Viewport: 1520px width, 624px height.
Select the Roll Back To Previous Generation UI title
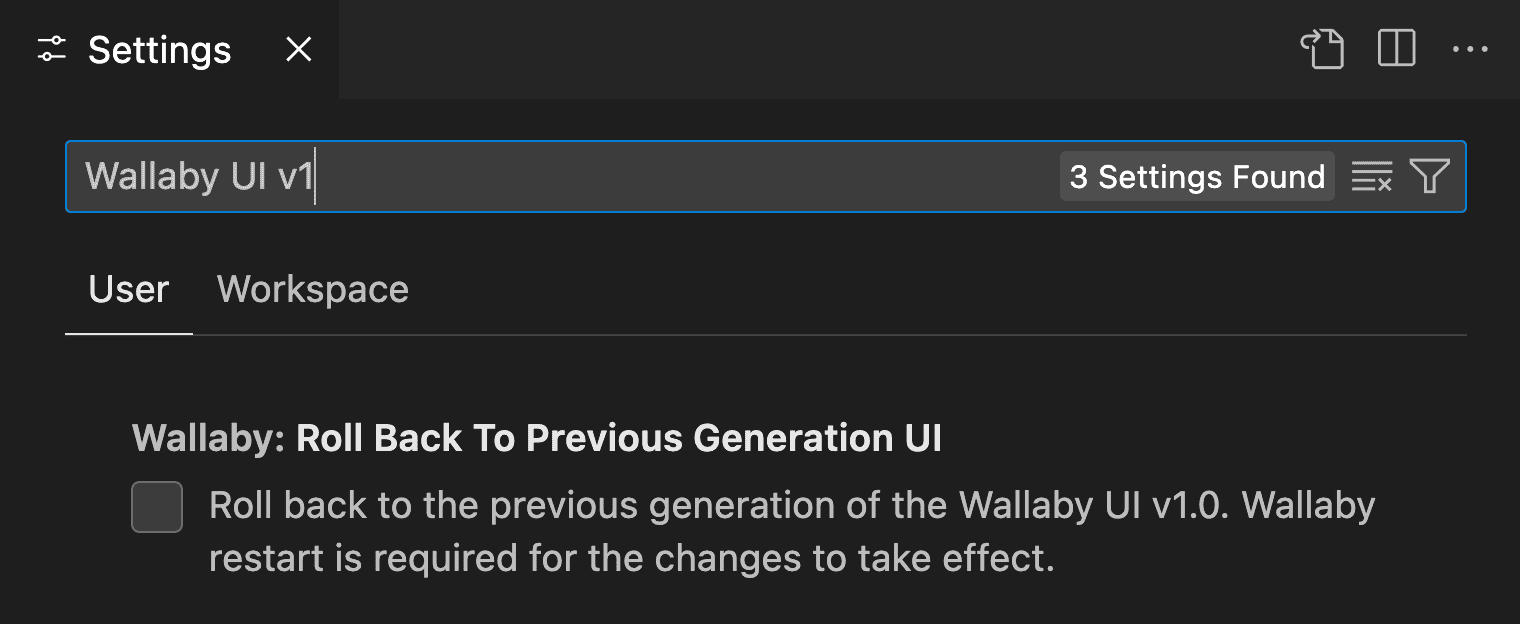pyautogui.click(x=619, y=438)
